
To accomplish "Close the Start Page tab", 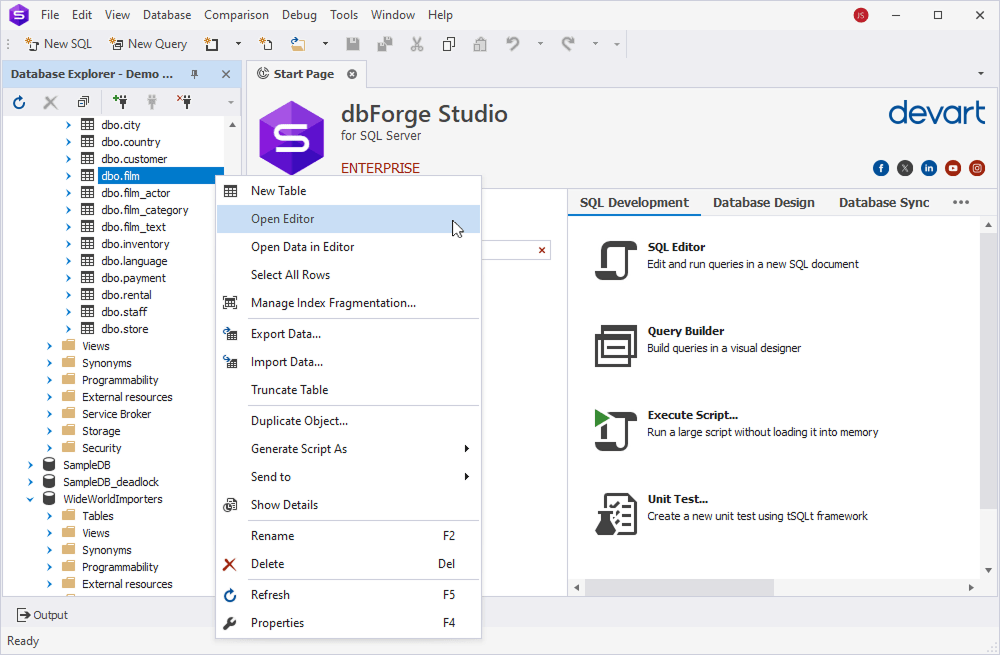I will click(x=352, y=74).
